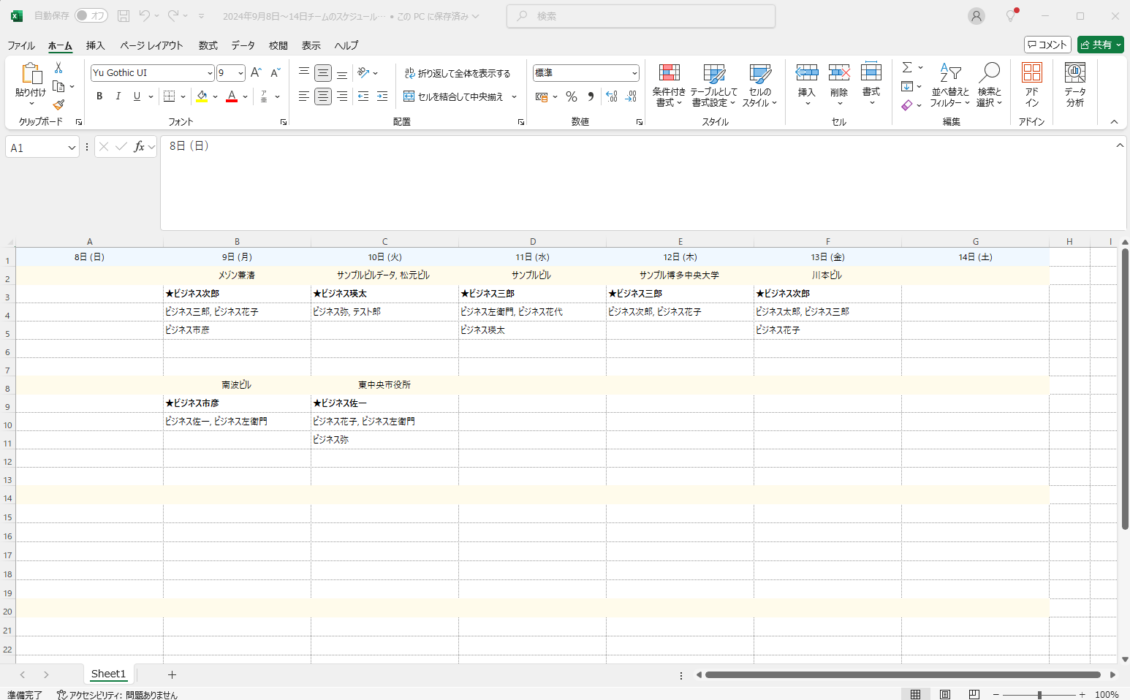The image size is (1130, 700).
Task: Click the text orientation icon
Action: pyautogui.click(x=363, y=73)
